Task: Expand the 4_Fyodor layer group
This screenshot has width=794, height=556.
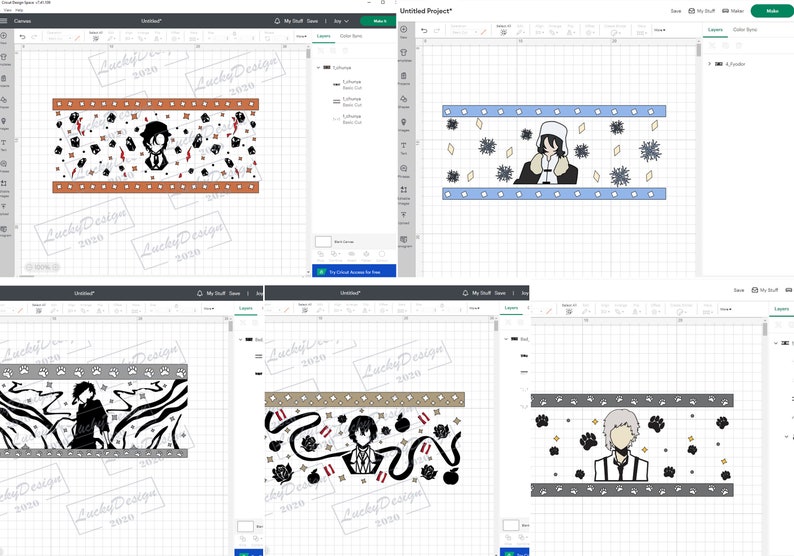Action: coord(709,64)
